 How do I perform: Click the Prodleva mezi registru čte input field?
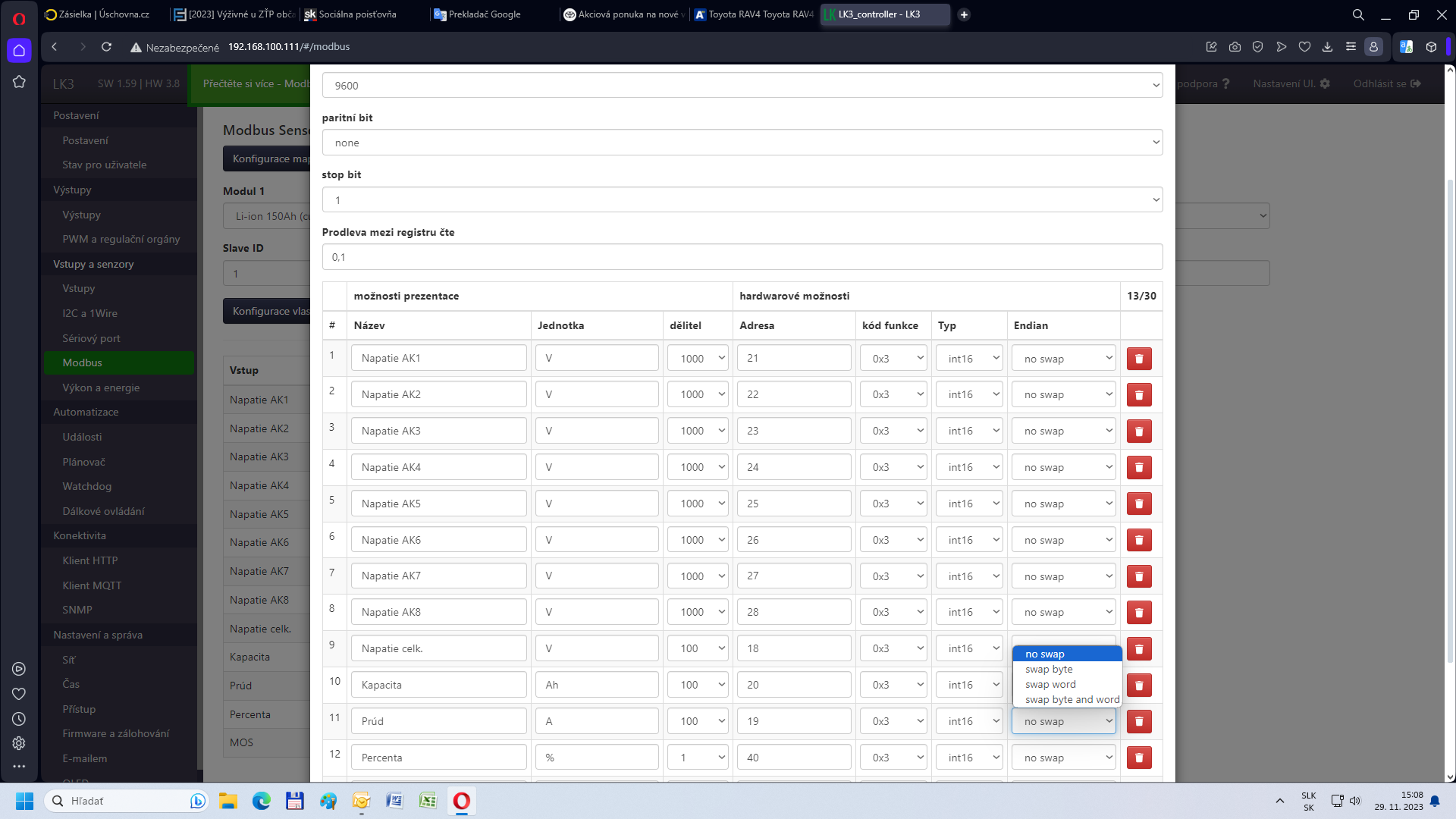coord(742,257)
